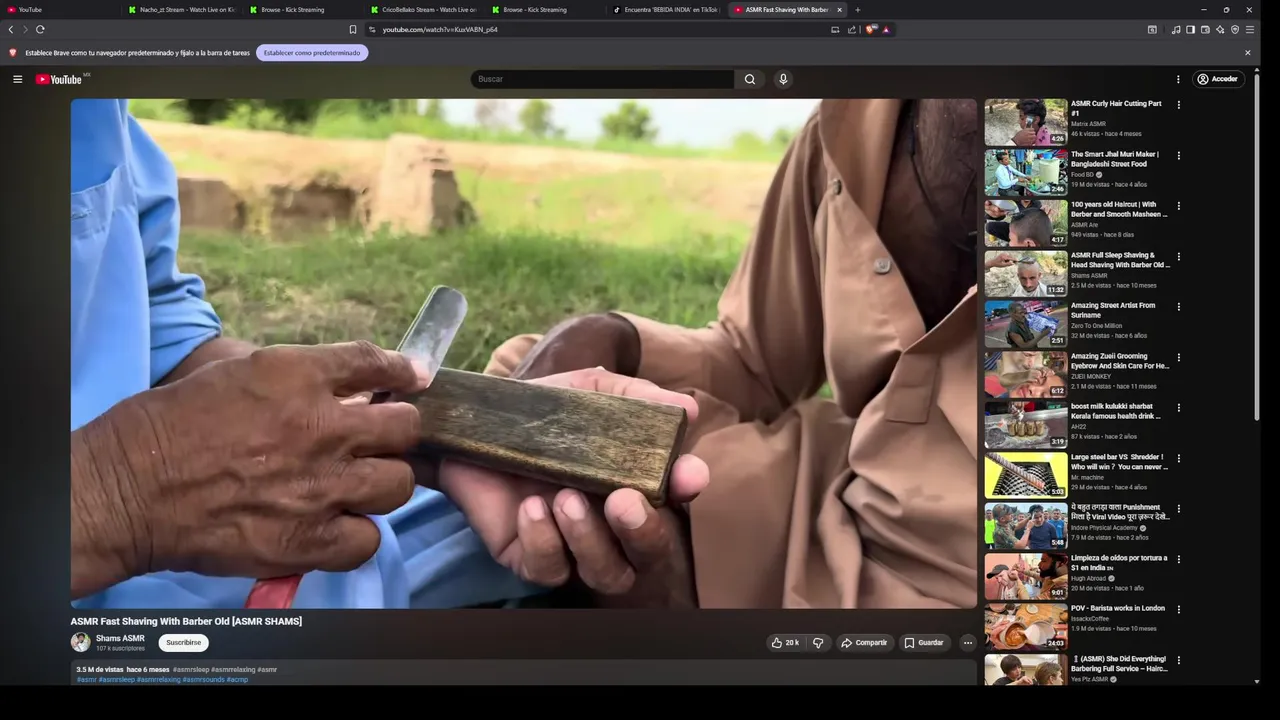1280x720 pixels.
Task: Switch to Nacho_zt Stream Kick tab
Action: [x=180, y=10]
